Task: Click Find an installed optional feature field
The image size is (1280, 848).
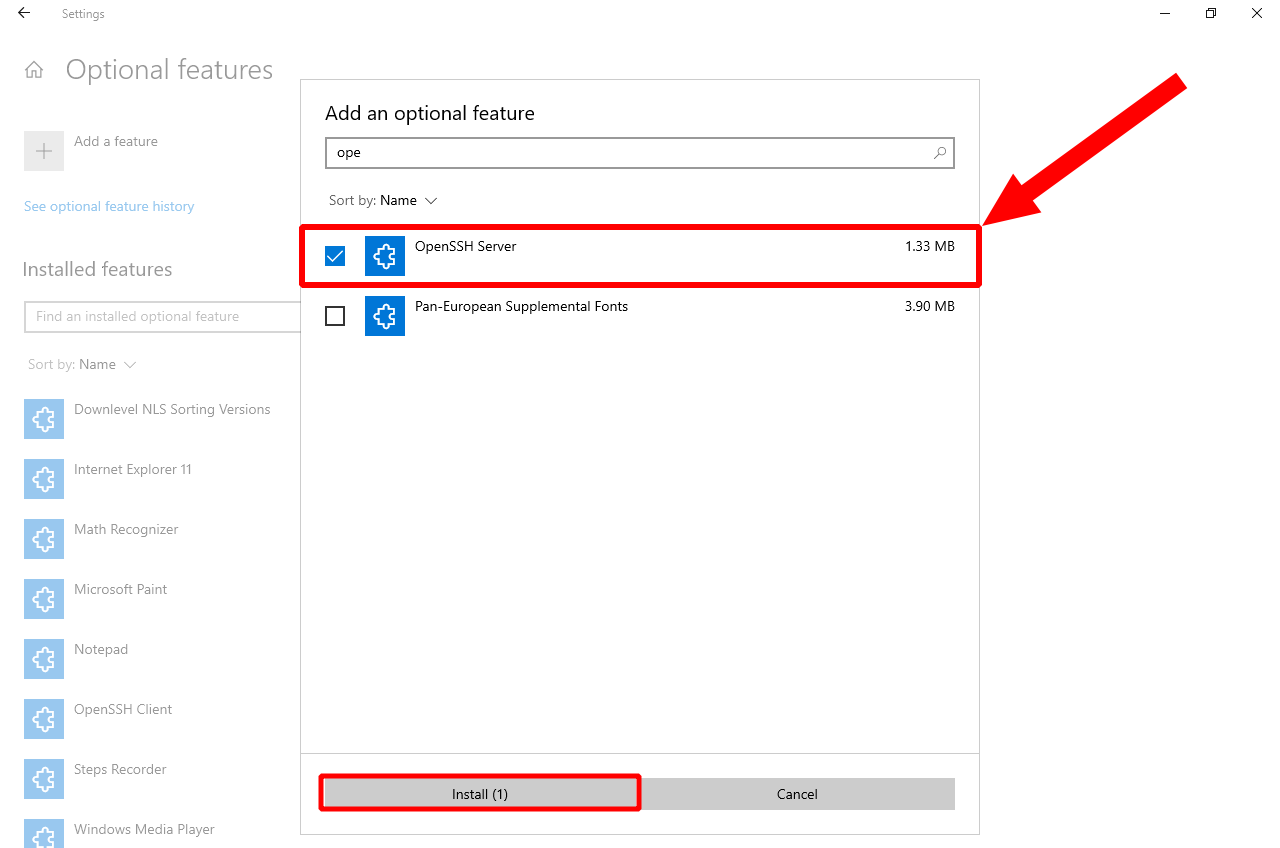Action: click(x=162, y=316)
